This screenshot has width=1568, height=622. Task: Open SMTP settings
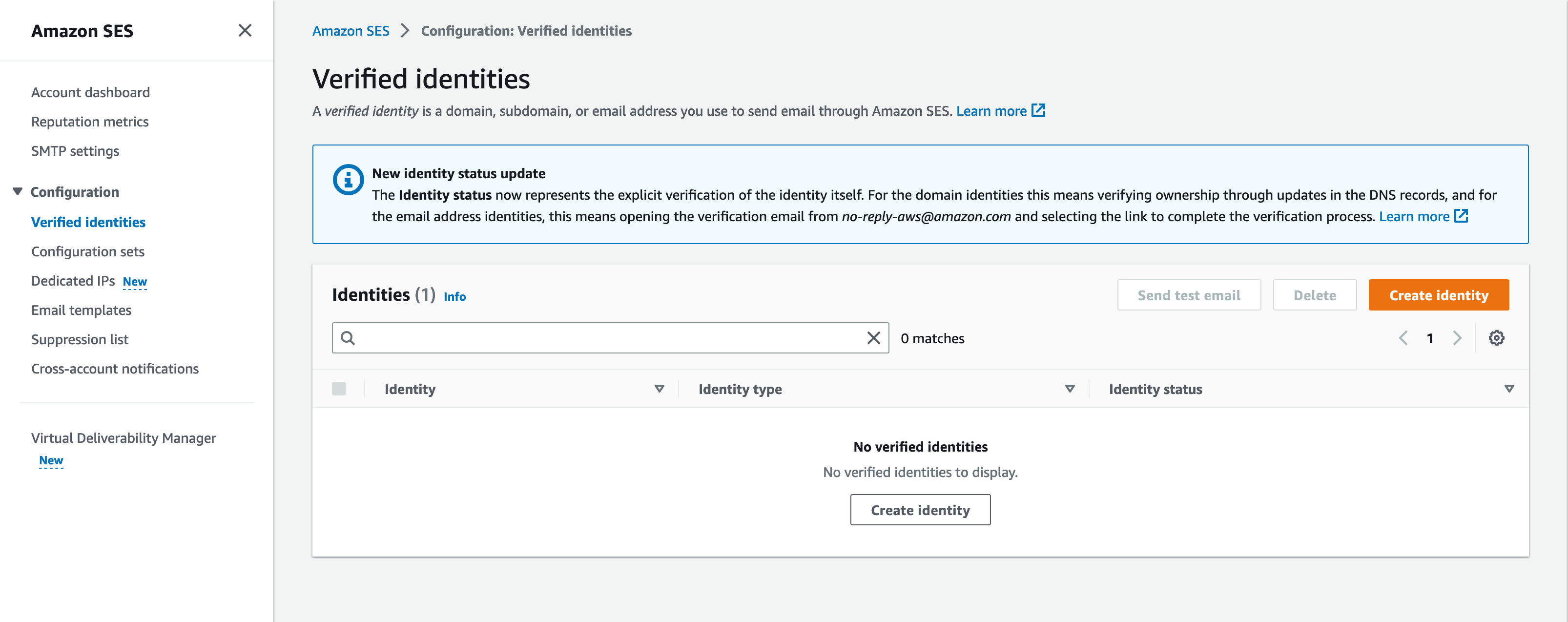coord(75,150)
